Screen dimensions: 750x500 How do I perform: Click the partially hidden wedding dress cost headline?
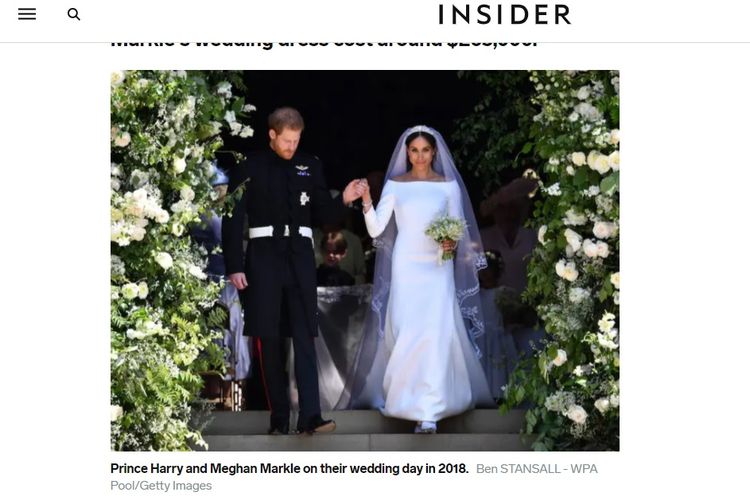click(324, 44)
